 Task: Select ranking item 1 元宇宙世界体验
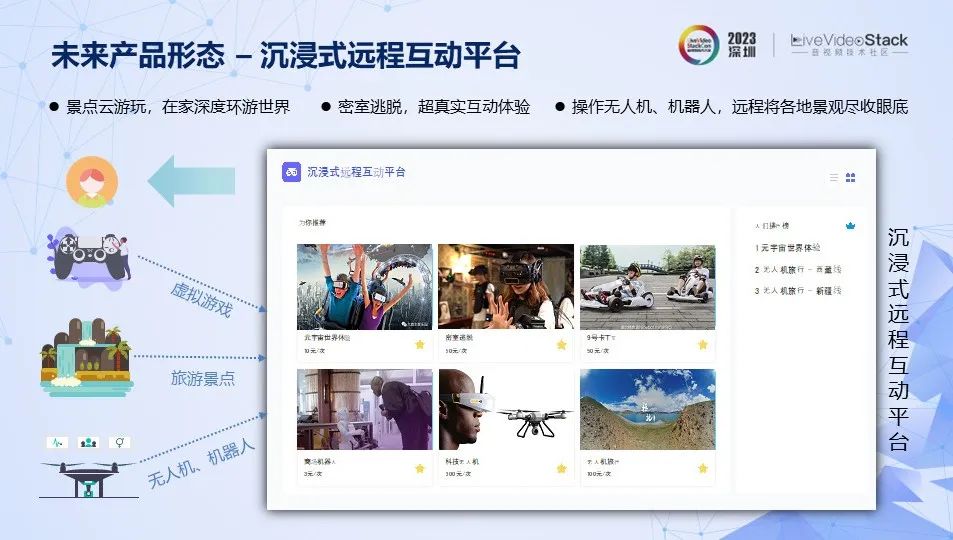pos(788,248)
